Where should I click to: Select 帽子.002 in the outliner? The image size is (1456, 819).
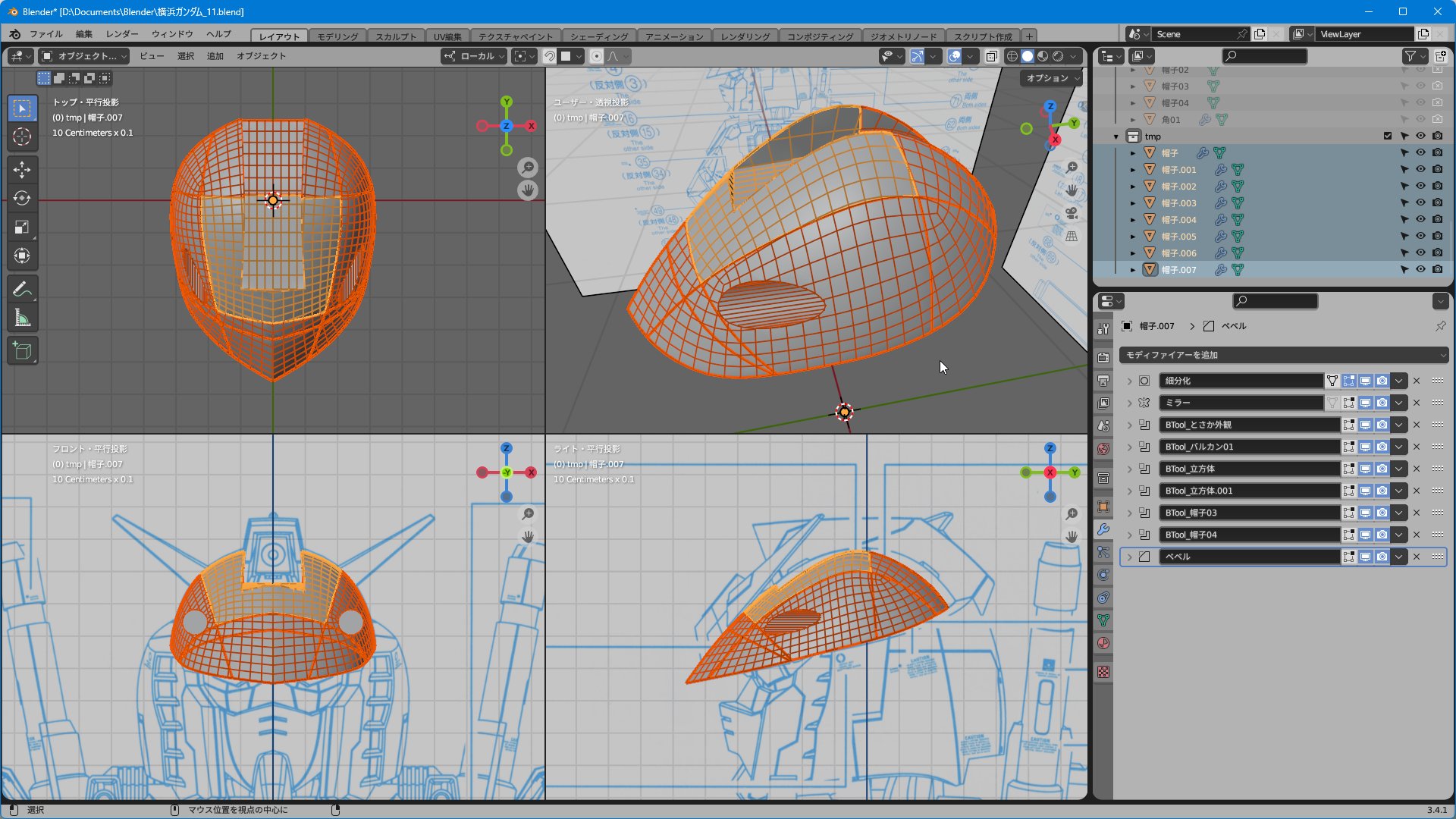1178,187
